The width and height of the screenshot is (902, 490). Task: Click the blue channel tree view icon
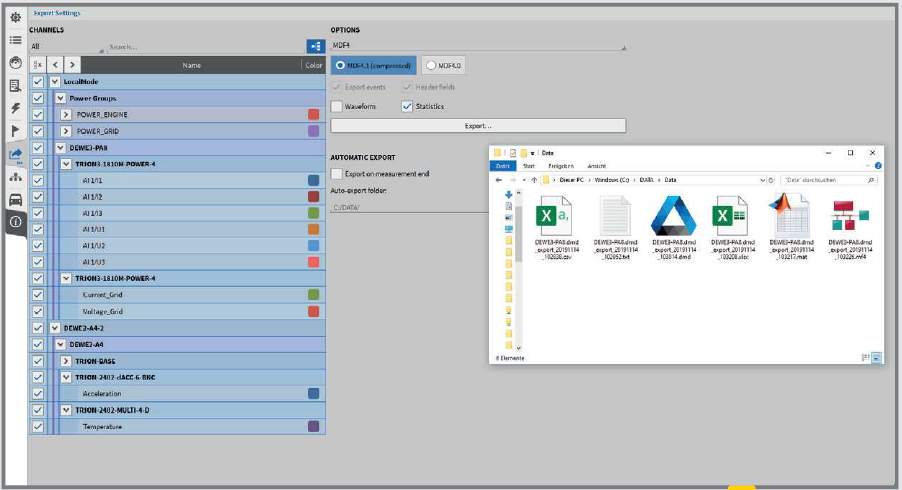click(x=315, y=46)
